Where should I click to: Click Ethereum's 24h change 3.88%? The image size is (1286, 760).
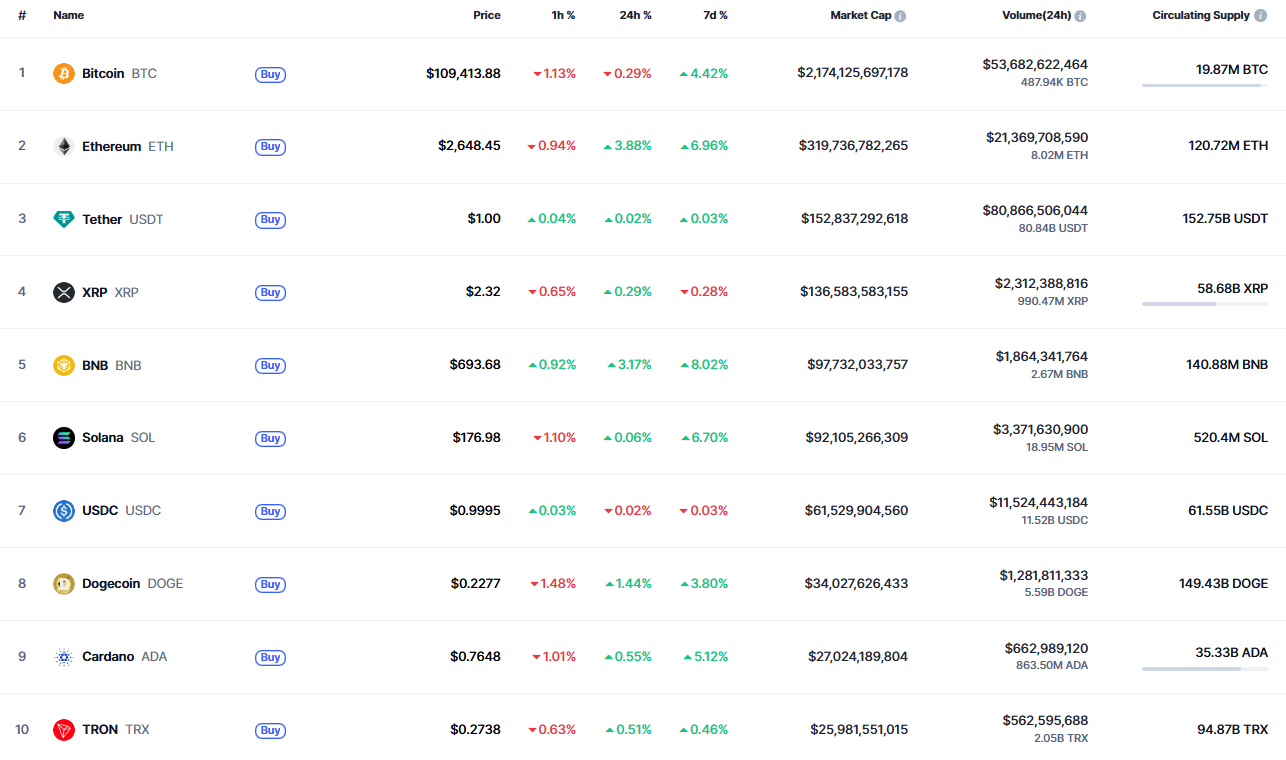point(628,147)
